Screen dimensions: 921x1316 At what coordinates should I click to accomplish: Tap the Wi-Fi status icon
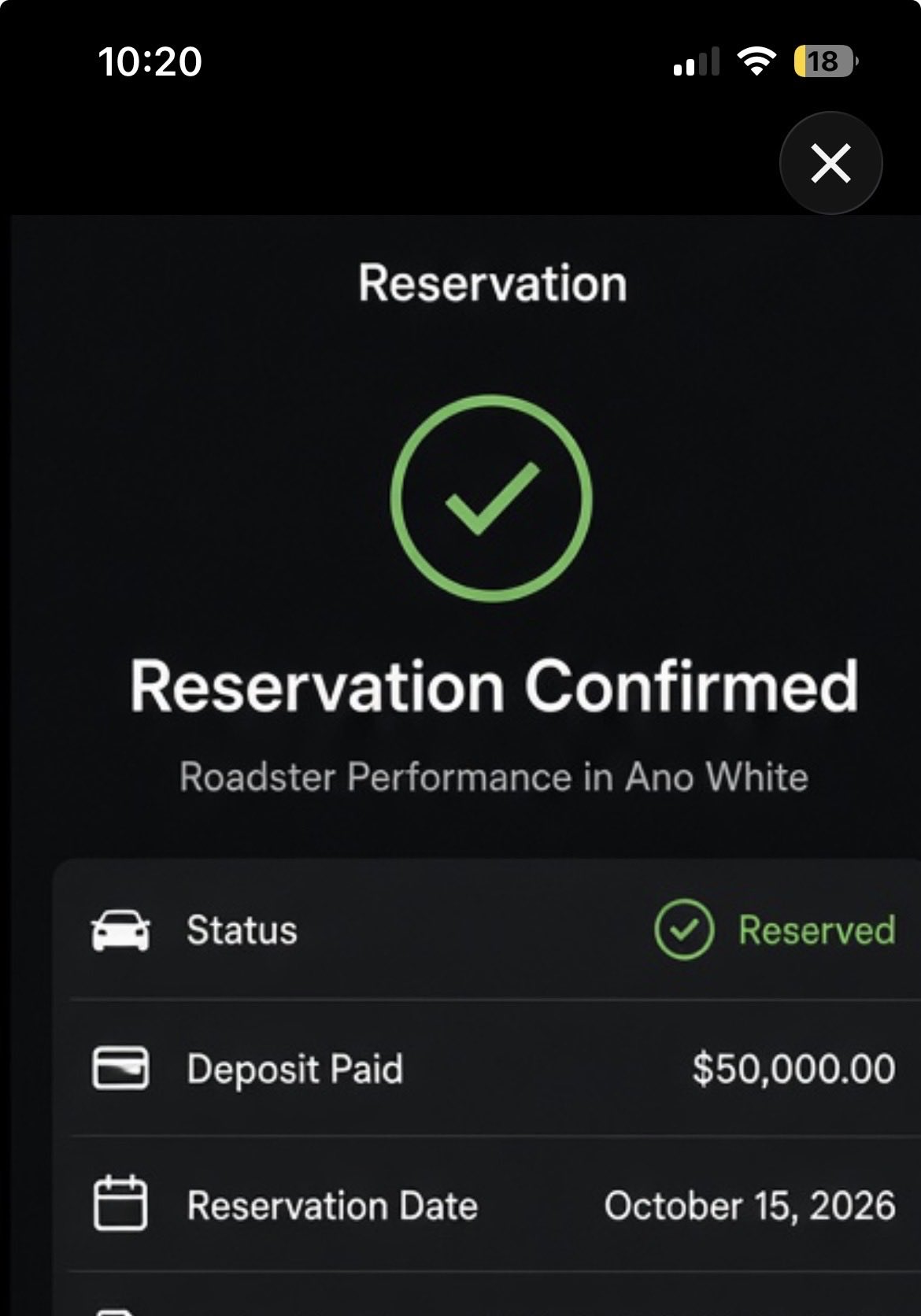click(x=756, y=61)
